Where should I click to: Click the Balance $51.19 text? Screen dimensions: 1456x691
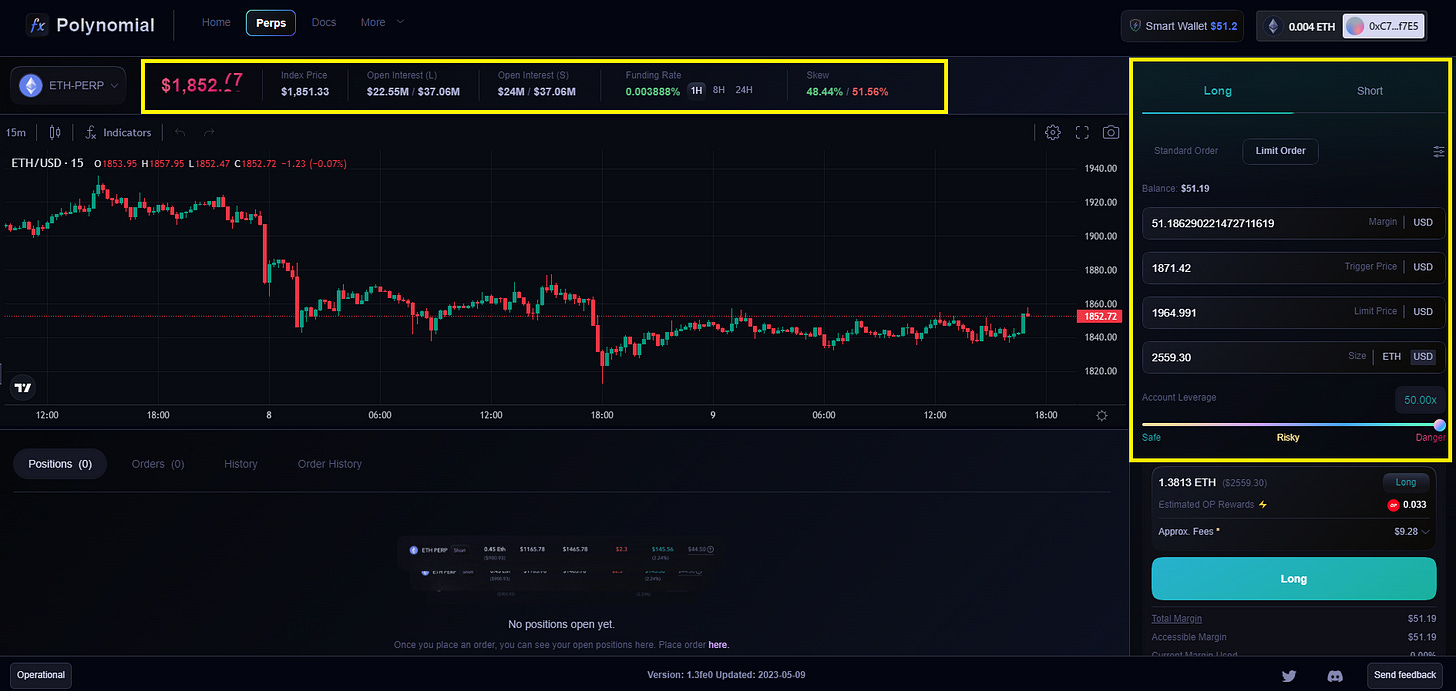[x=1176, y=188]
